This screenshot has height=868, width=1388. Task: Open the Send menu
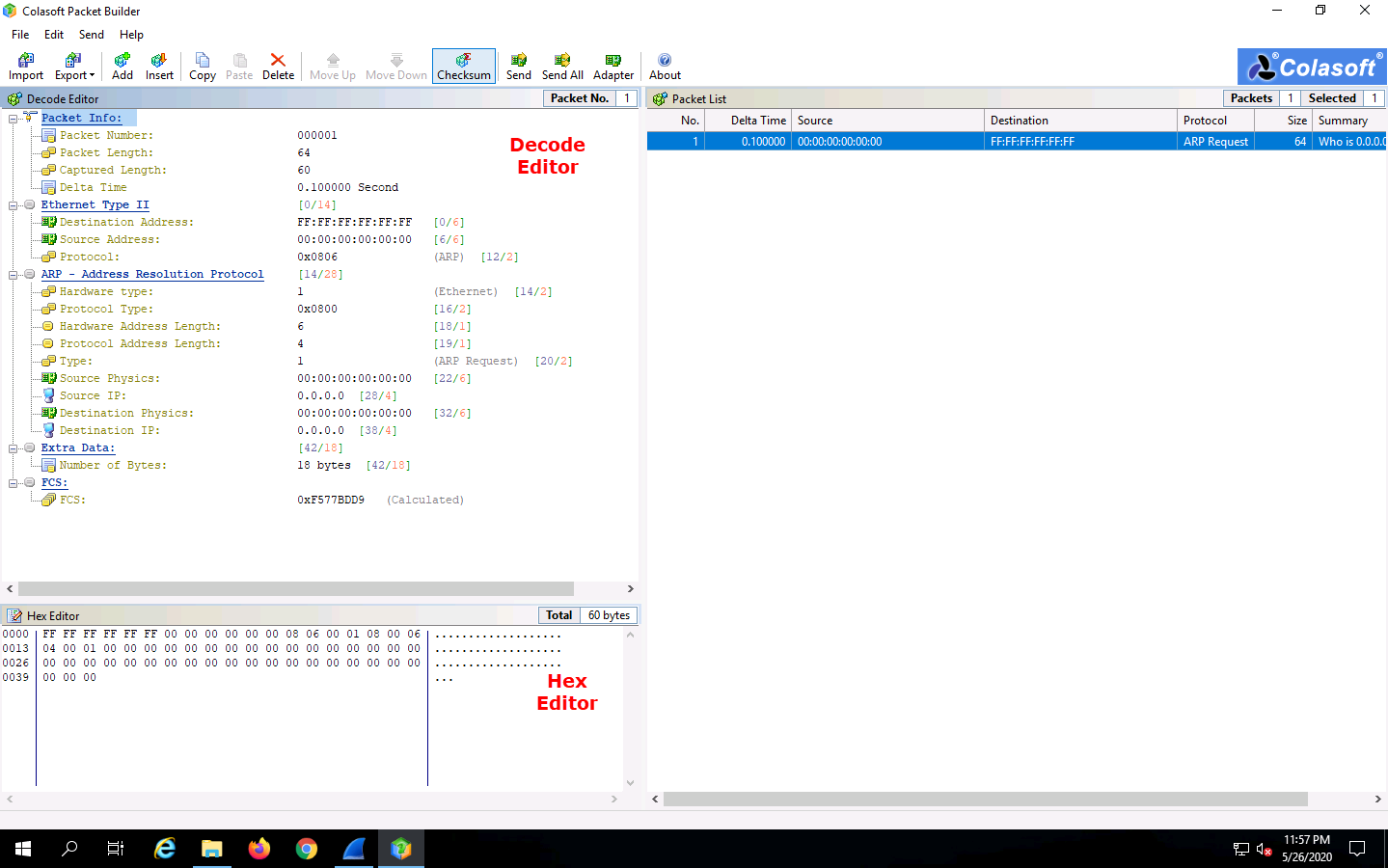click(92, 35)
